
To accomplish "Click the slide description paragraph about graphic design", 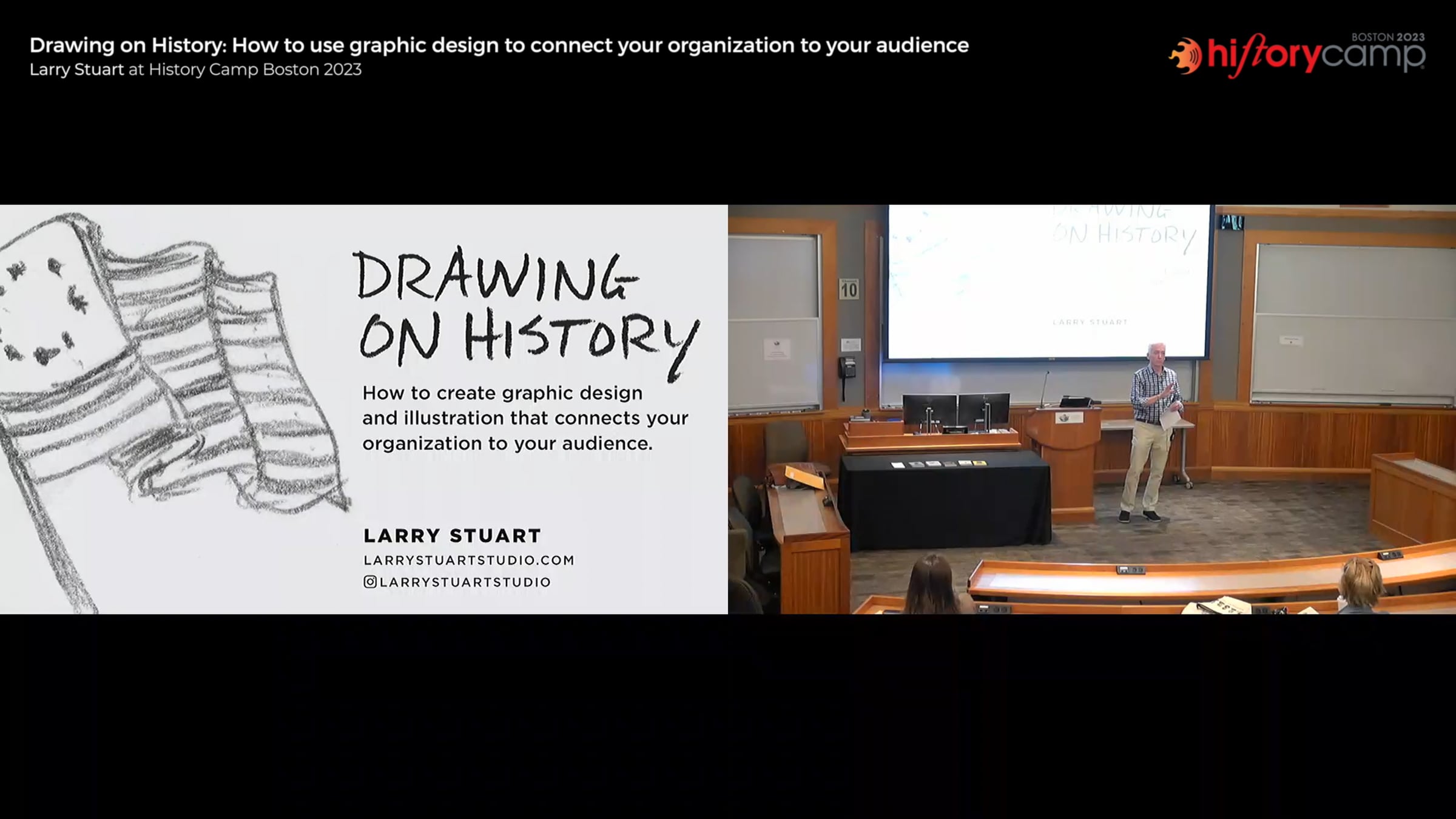I will pyautogui.click(x=525, y=418).
